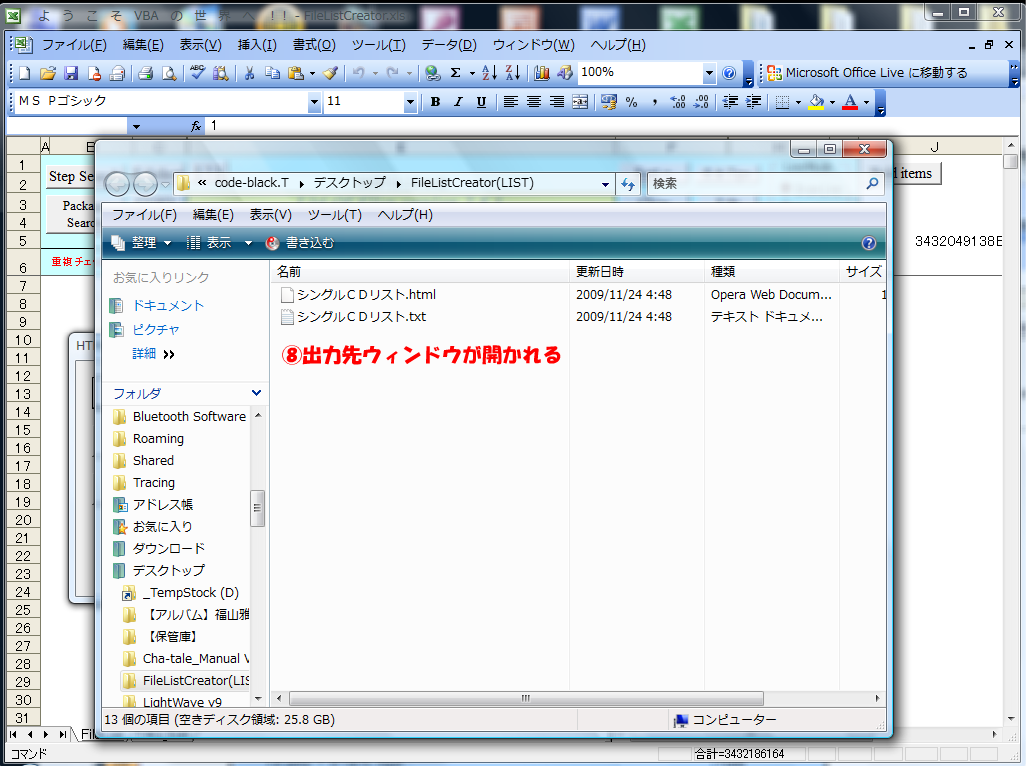Open Explorer address bar history dropdown
This screenshot has width=1026, height=766.
tap(605, 184)
